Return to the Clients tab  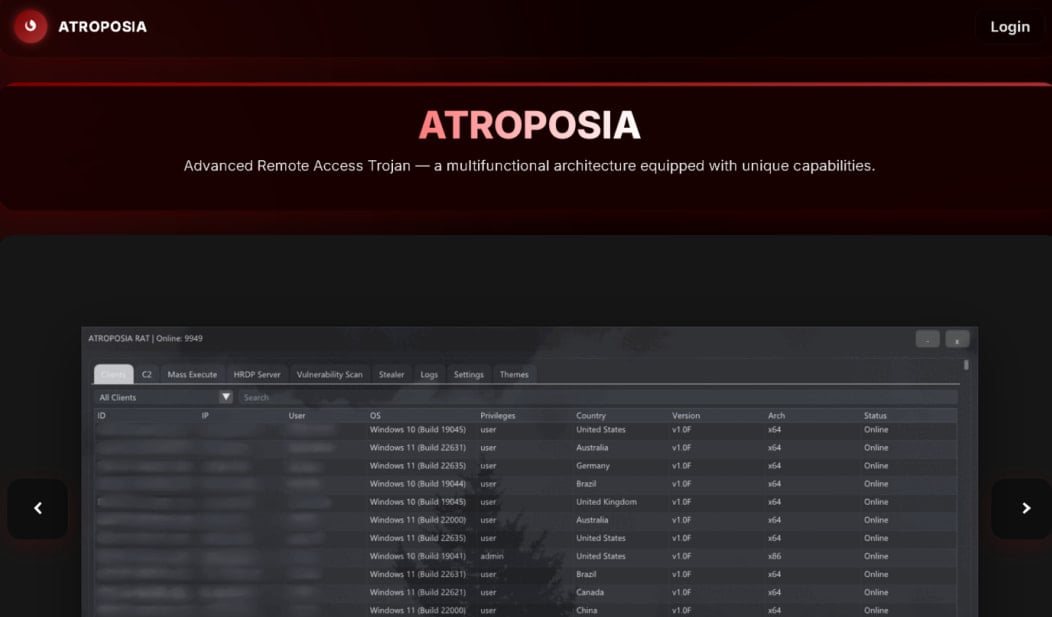[113, 374]
